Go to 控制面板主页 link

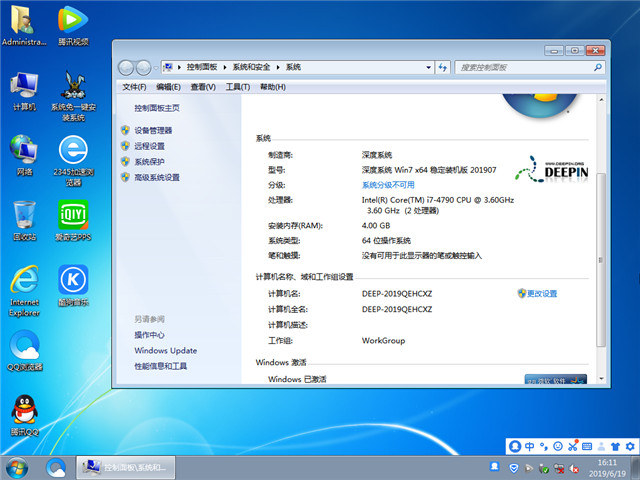point(157,108)
